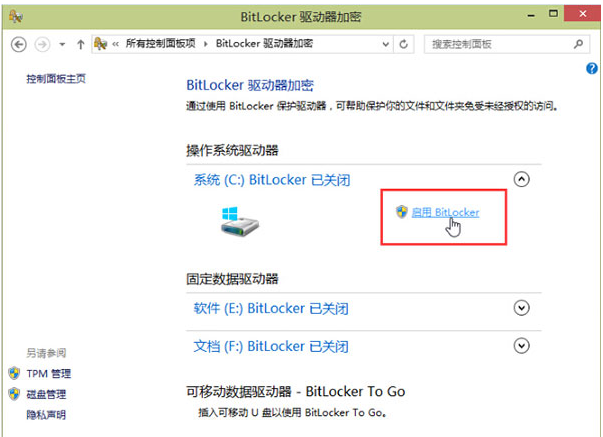Click the Back navigation arrow
This screenshot has height=437, width=603.
(x=18, y=44)
